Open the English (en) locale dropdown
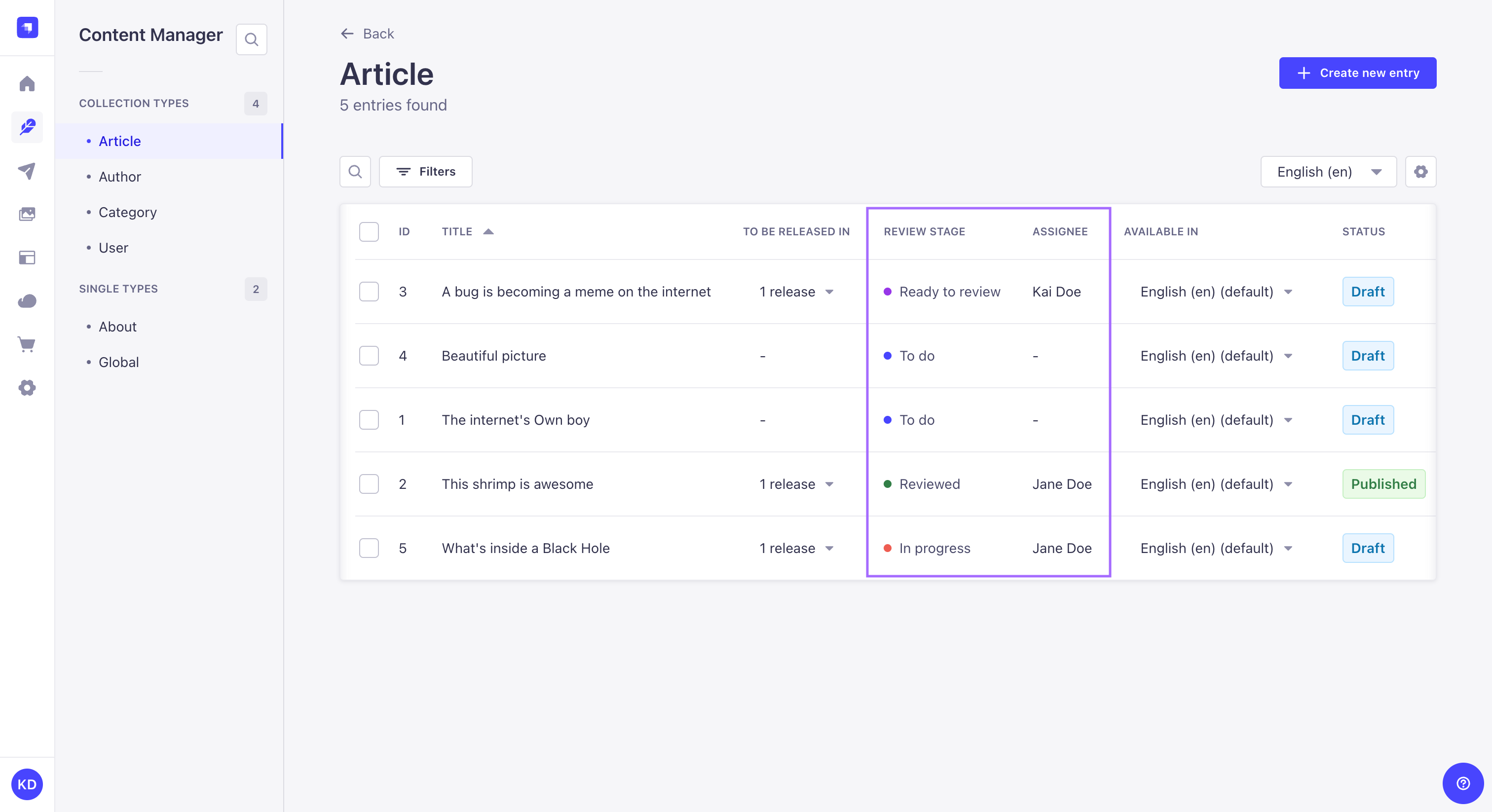 1328,172
